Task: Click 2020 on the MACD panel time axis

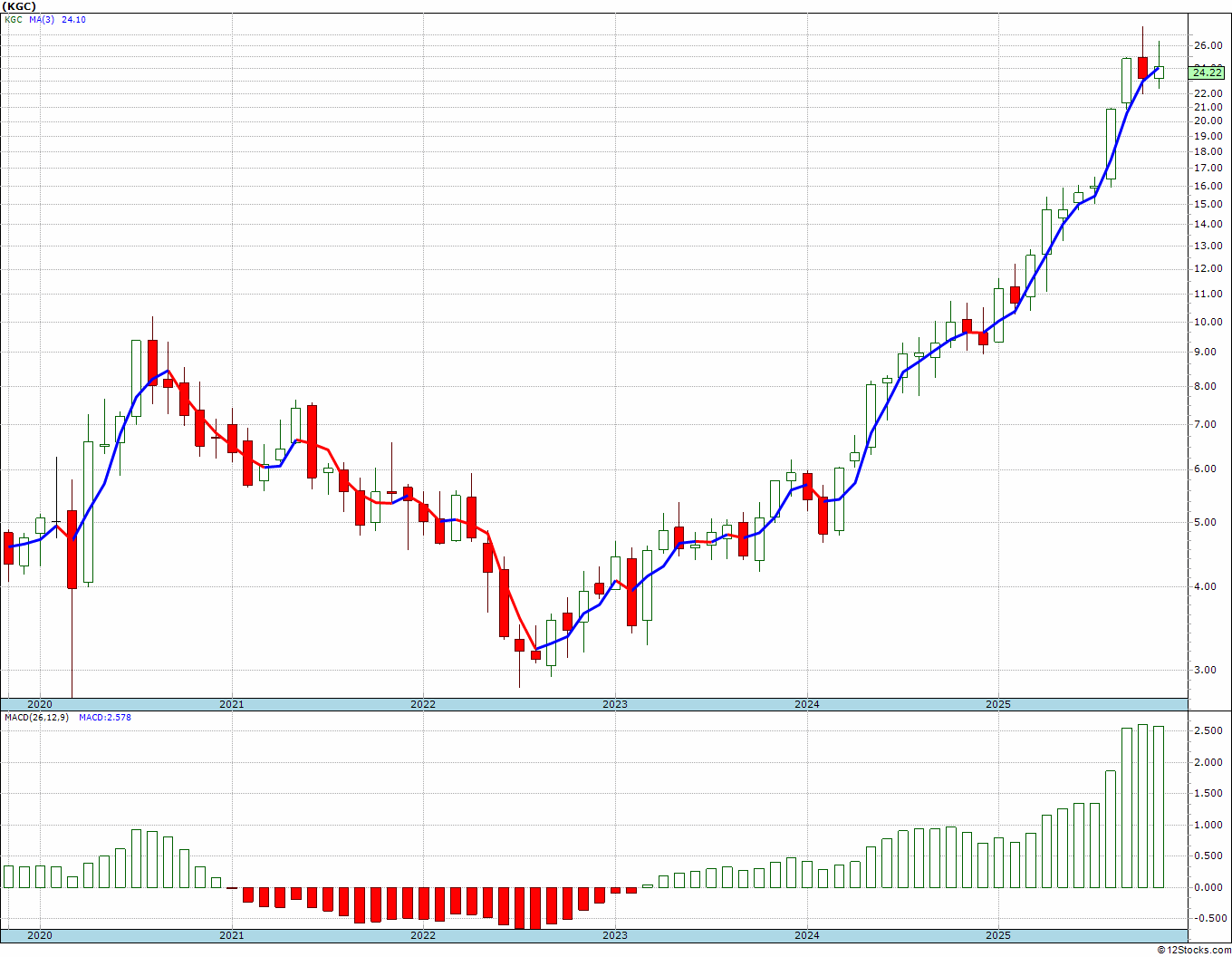Action: 40,935
